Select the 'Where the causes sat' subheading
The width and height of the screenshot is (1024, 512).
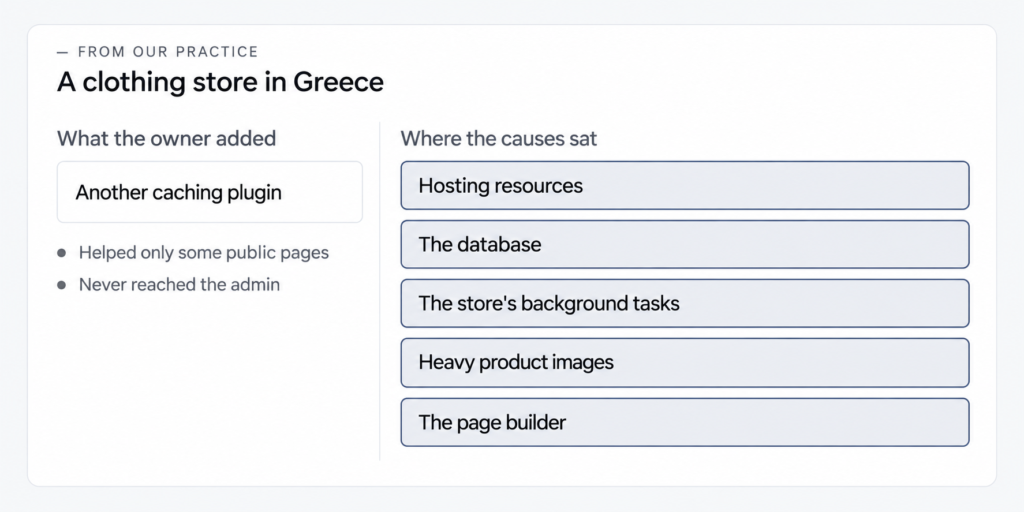(498, 138)
